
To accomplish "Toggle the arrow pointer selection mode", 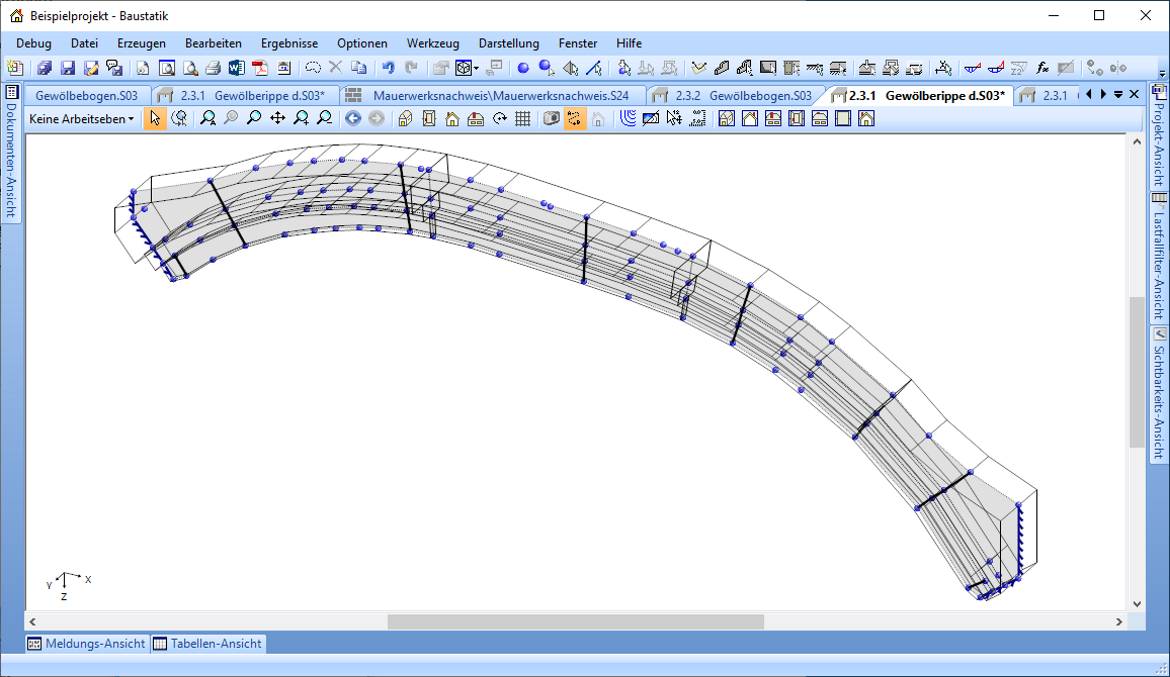I will click(154, 119).
